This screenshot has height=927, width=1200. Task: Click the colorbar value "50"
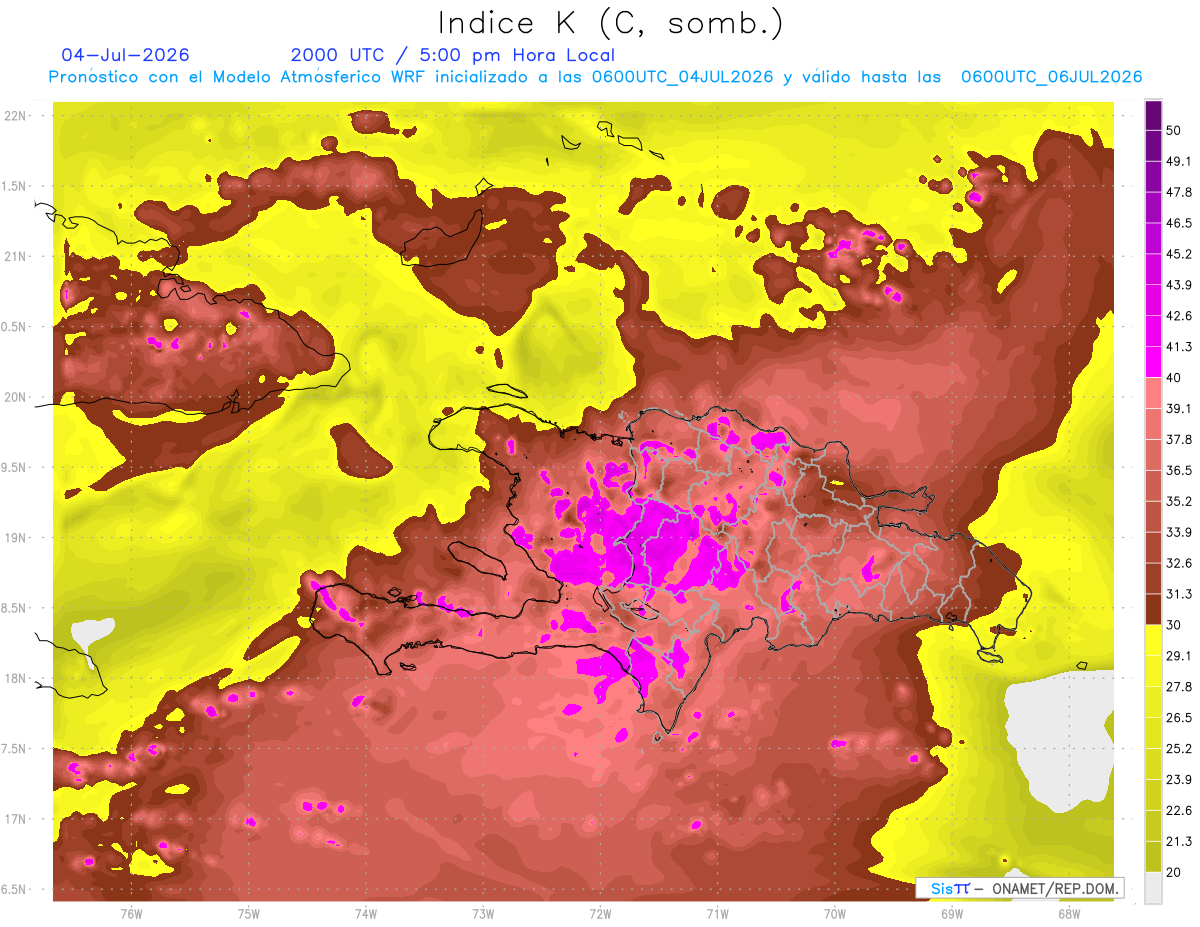[x=1176, y=132]
